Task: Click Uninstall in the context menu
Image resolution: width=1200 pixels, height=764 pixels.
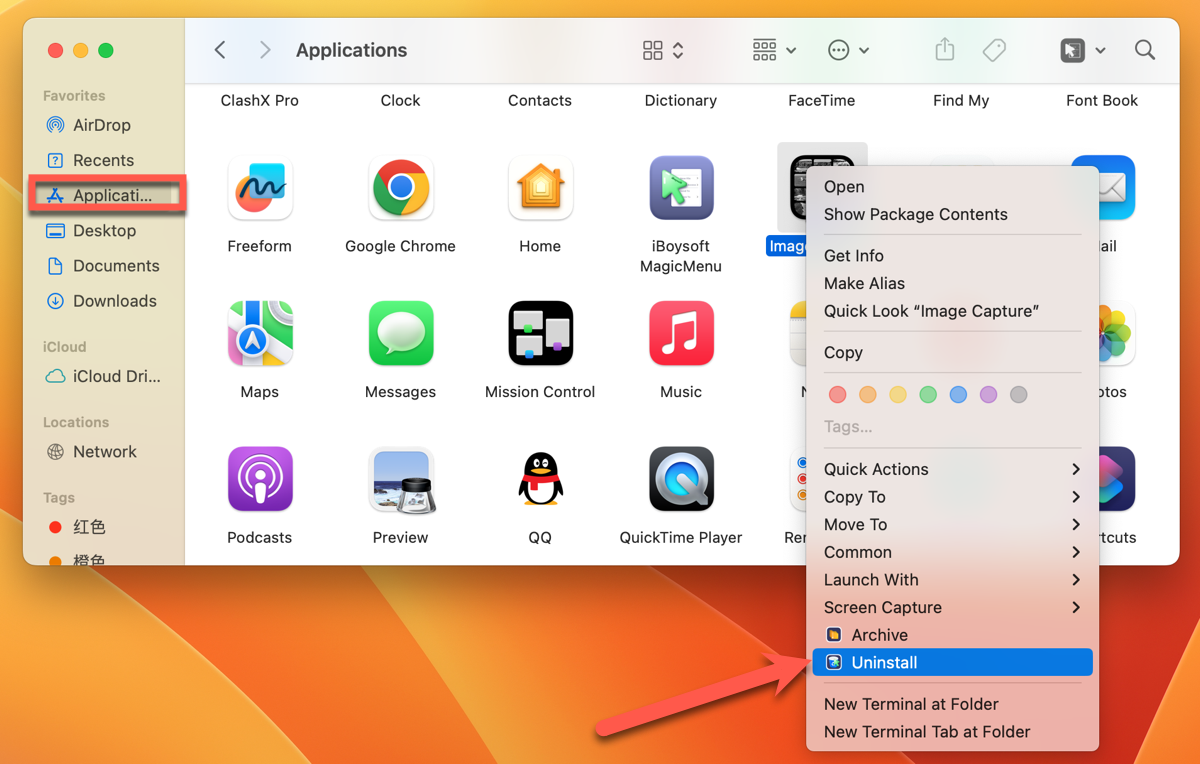Action: click(x=952, y=662)
